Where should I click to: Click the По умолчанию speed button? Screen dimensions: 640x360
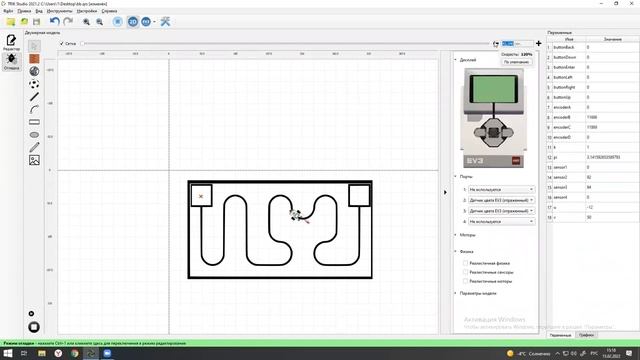tap(516, 62)
